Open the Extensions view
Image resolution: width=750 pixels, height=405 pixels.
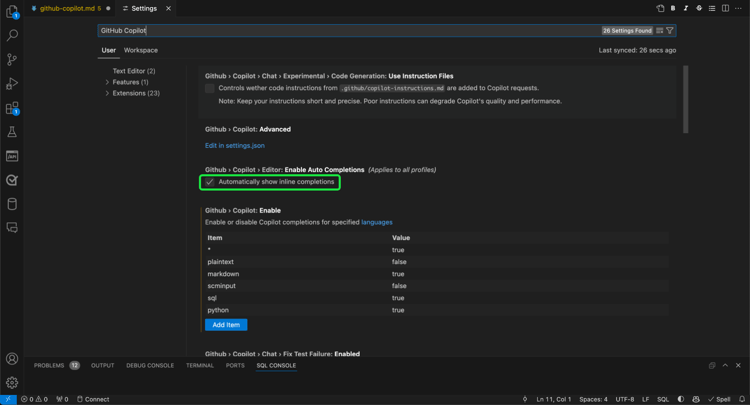coord(12,108)
